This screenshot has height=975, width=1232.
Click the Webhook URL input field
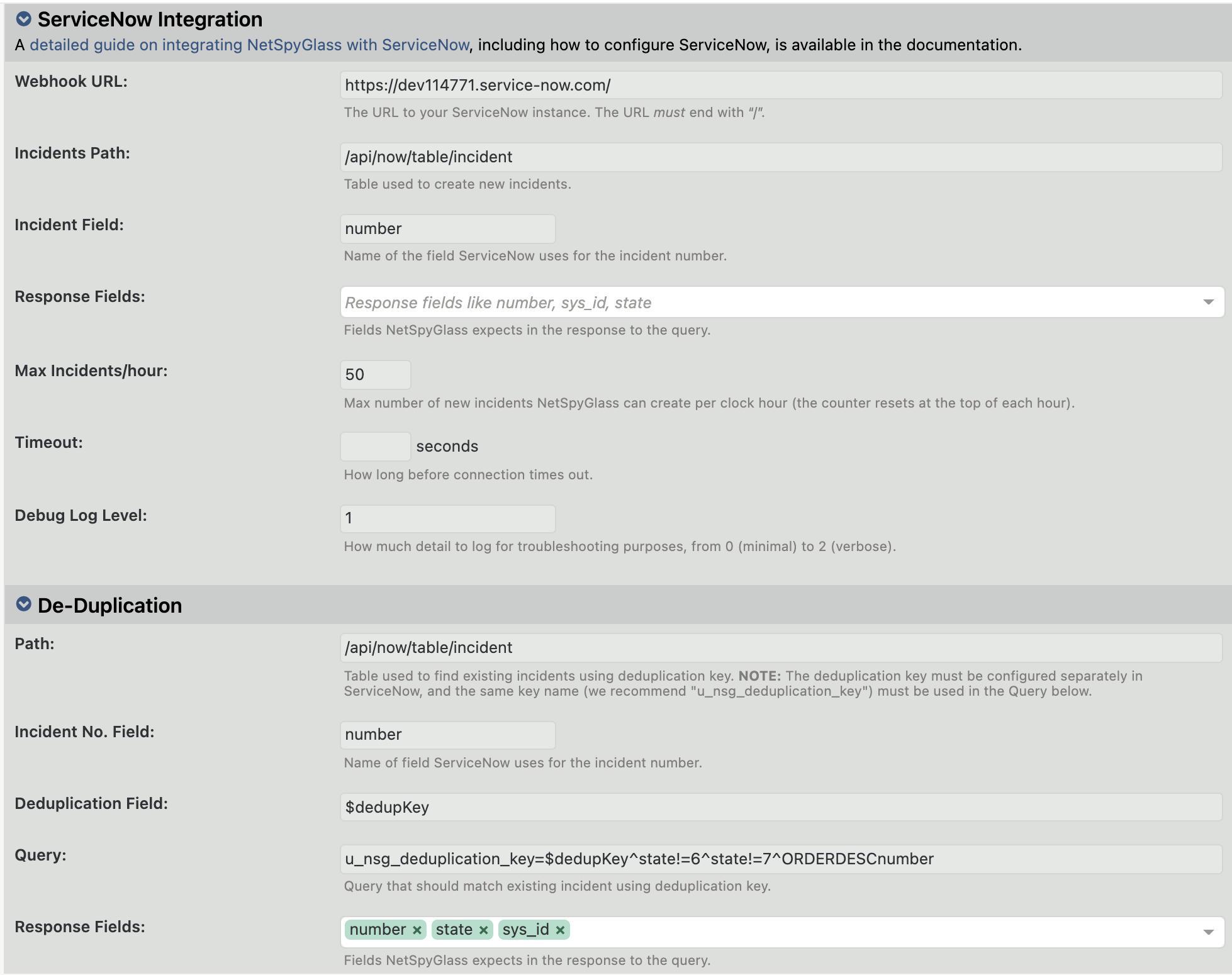781,85
